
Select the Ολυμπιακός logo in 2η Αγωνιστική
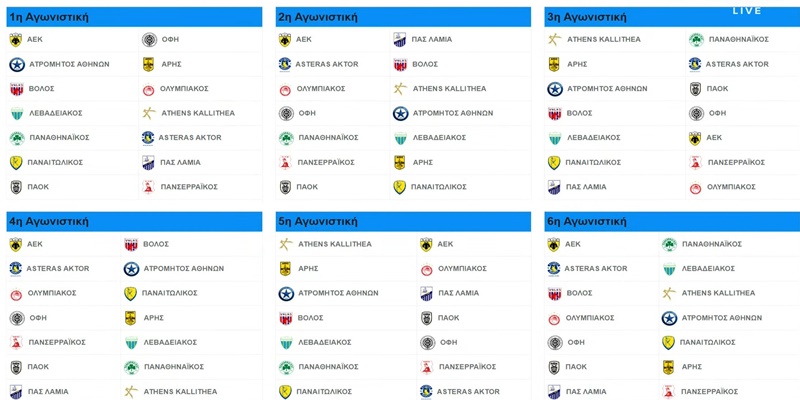tap(285, 89)
